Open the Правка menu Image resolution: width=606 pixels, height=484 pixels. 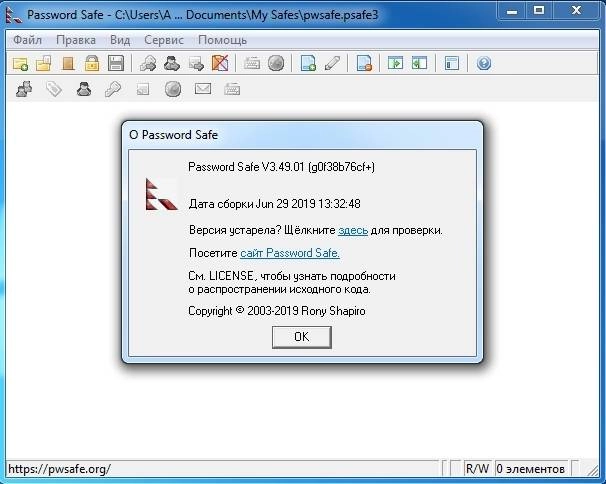[76, 40]
